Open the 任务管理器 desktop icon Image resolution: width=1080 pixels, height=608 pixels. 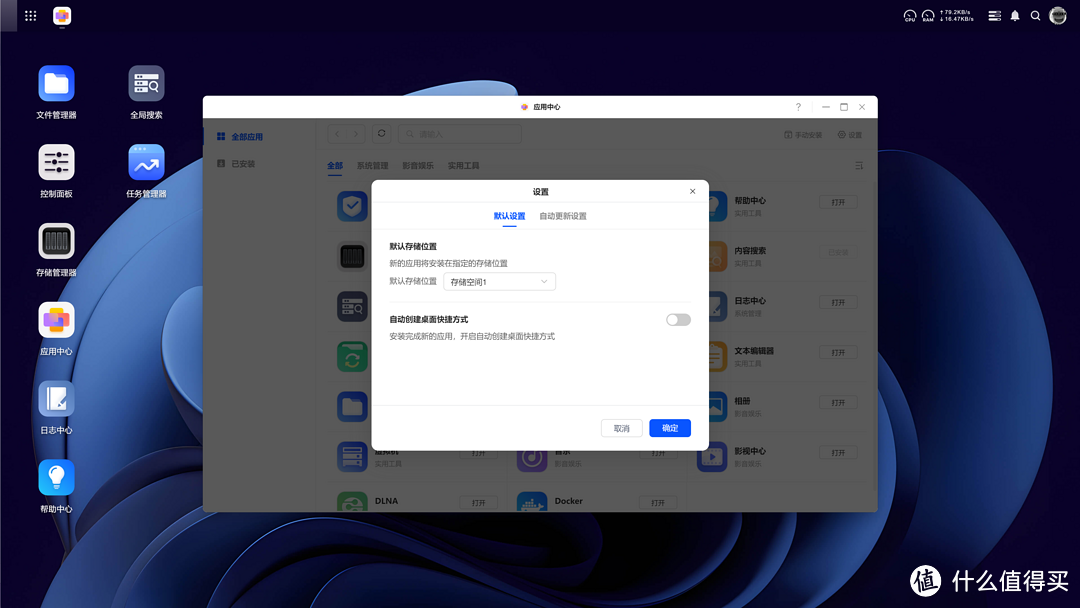(146, 163)
